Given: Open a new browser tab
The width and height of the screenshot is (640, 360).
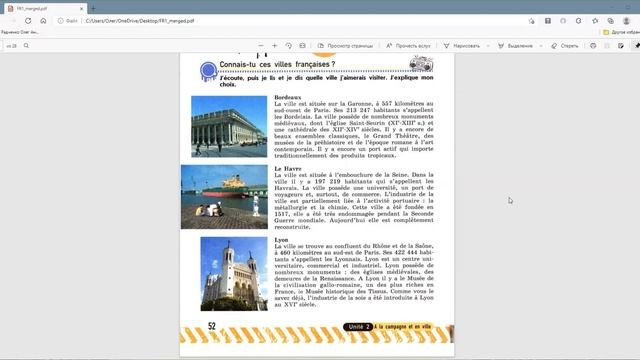Looking at the screenshot, I should coord(93,8).
